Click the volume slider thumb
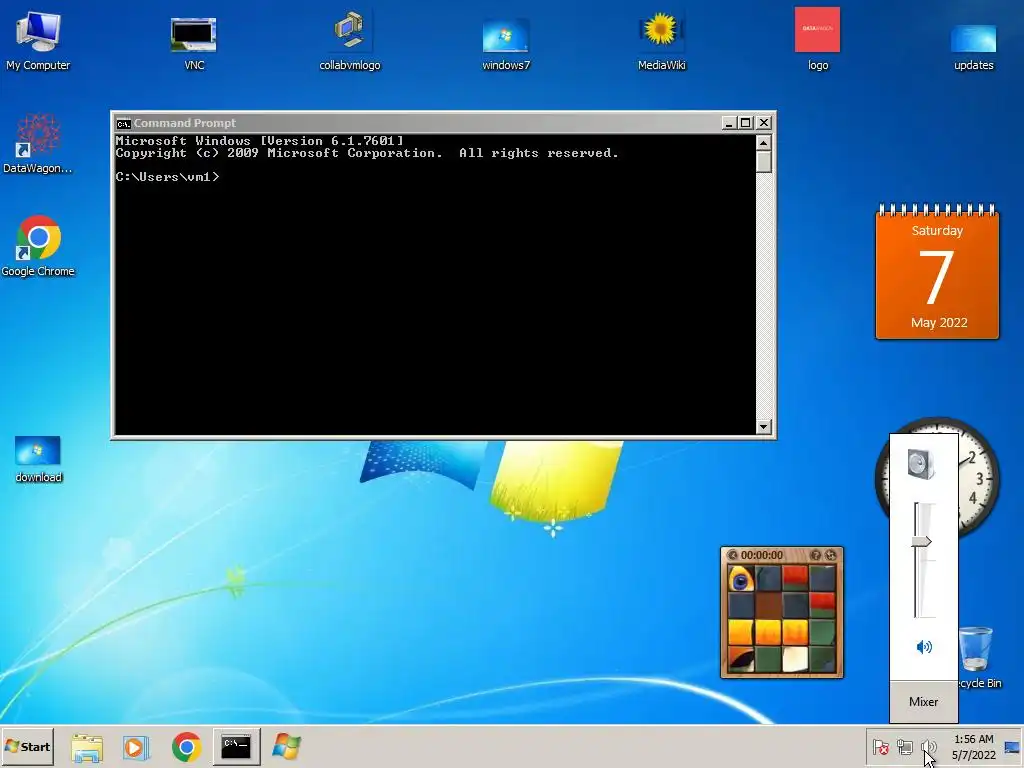 pyautogui.click(x=921, y=541)
